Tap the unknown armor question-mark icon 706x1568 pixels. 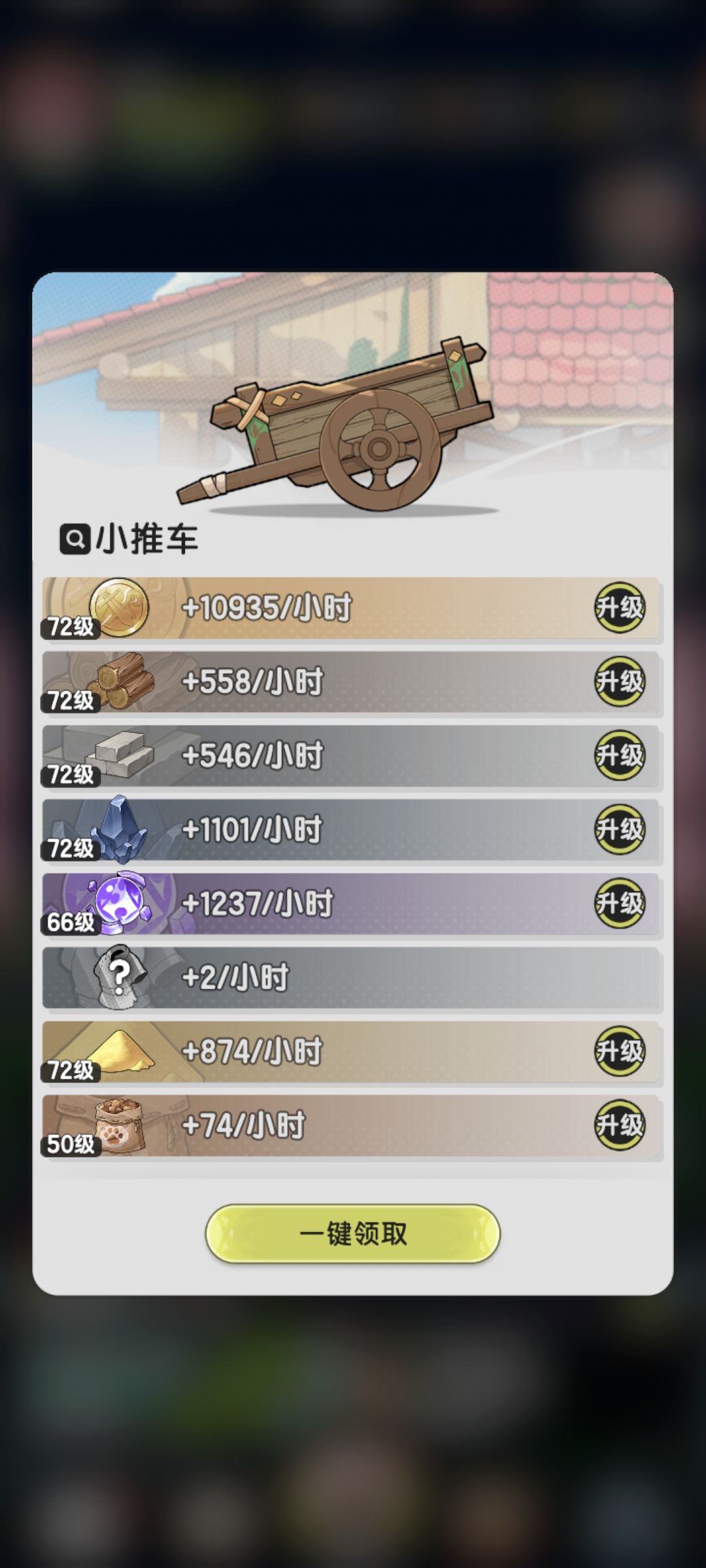(119, 977)
